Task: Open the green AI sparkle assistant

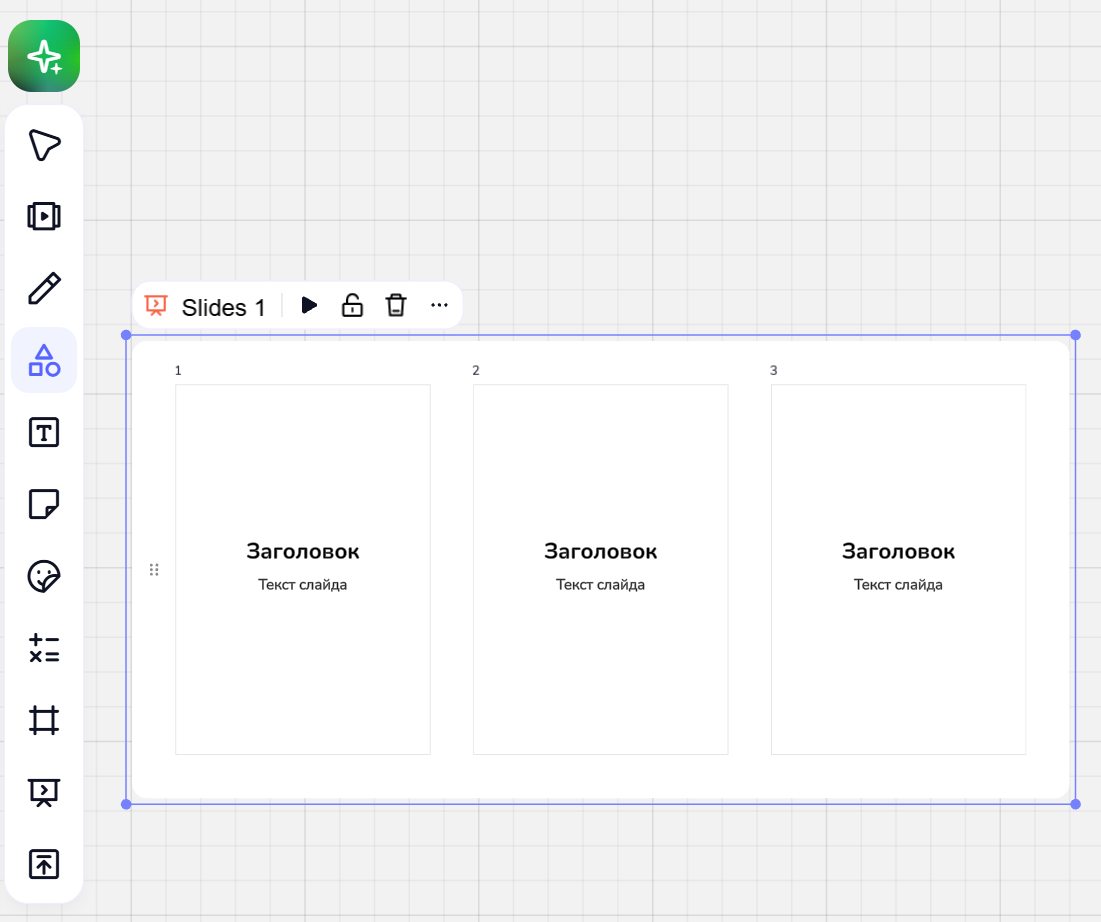Action: (44, 56)
